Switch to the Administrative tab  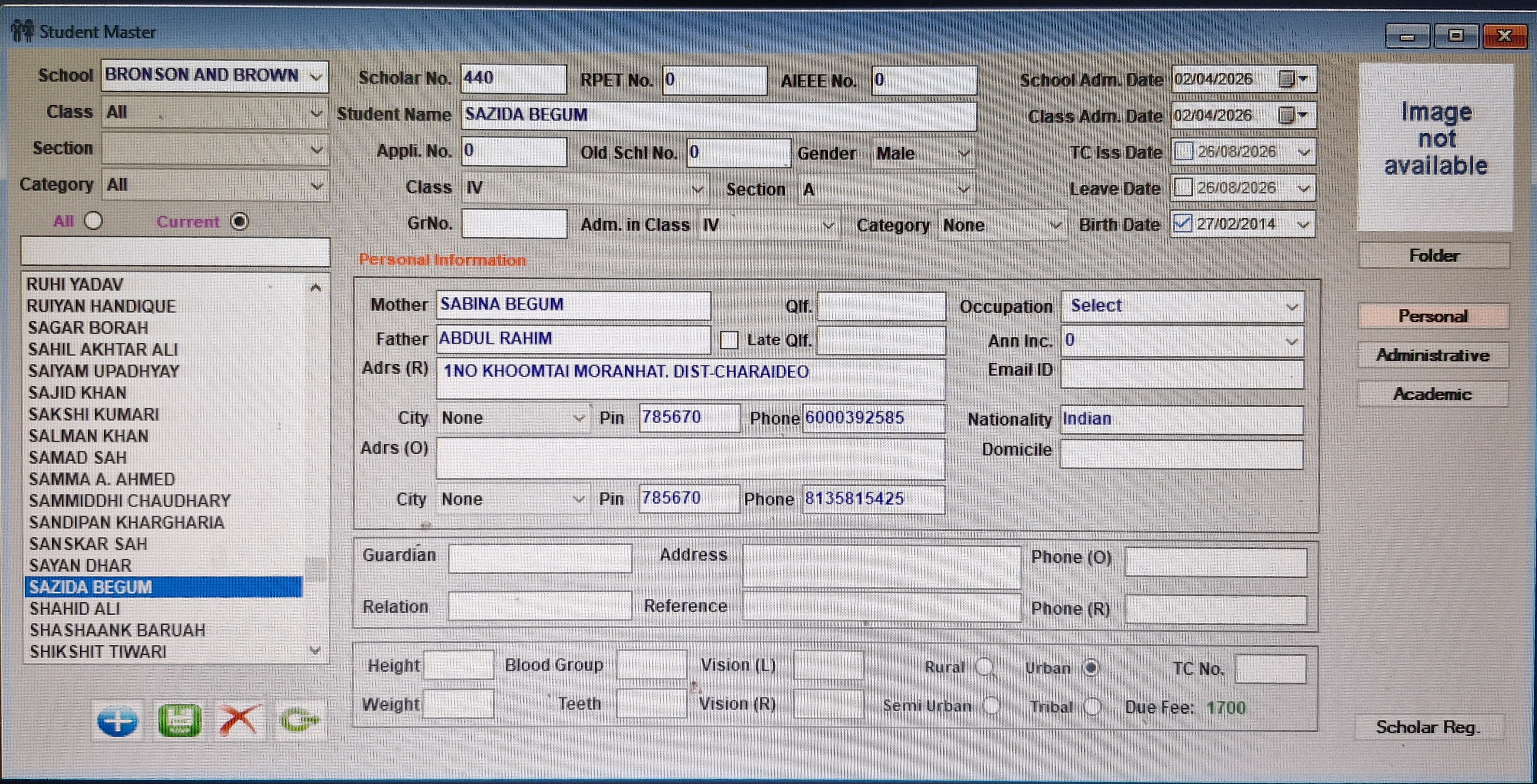tap(1433, 356)
